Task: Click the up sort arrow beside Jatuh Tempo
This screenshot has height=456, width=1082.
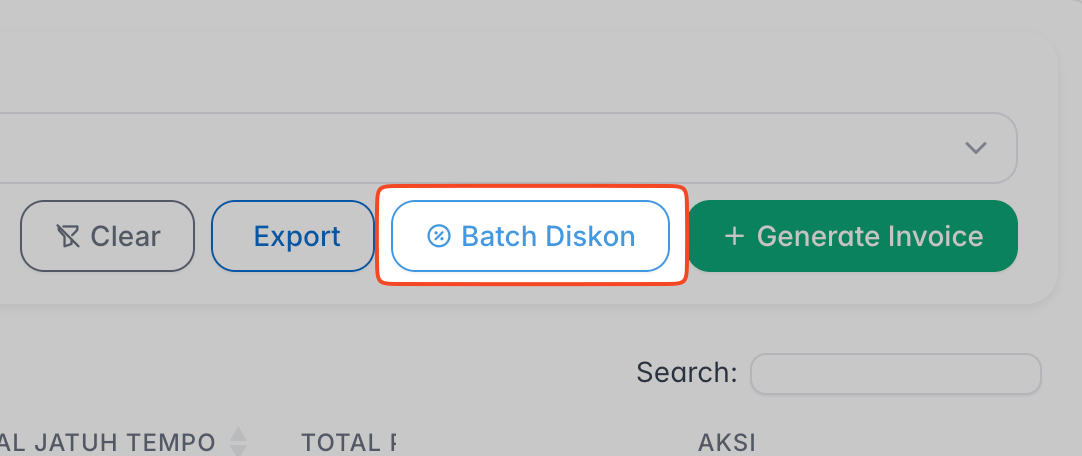Action: (x=238, y=434)
